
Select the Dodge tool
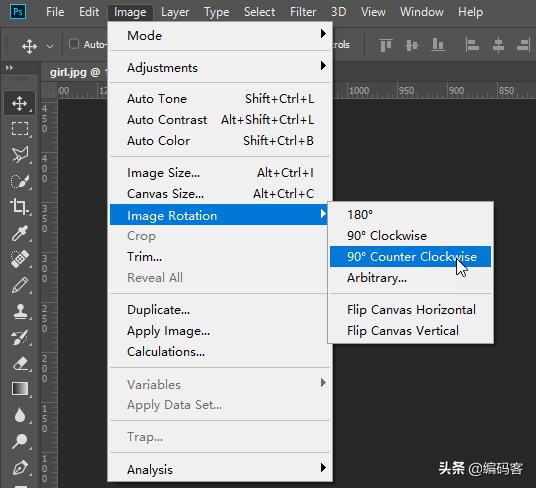pos(19,441)
